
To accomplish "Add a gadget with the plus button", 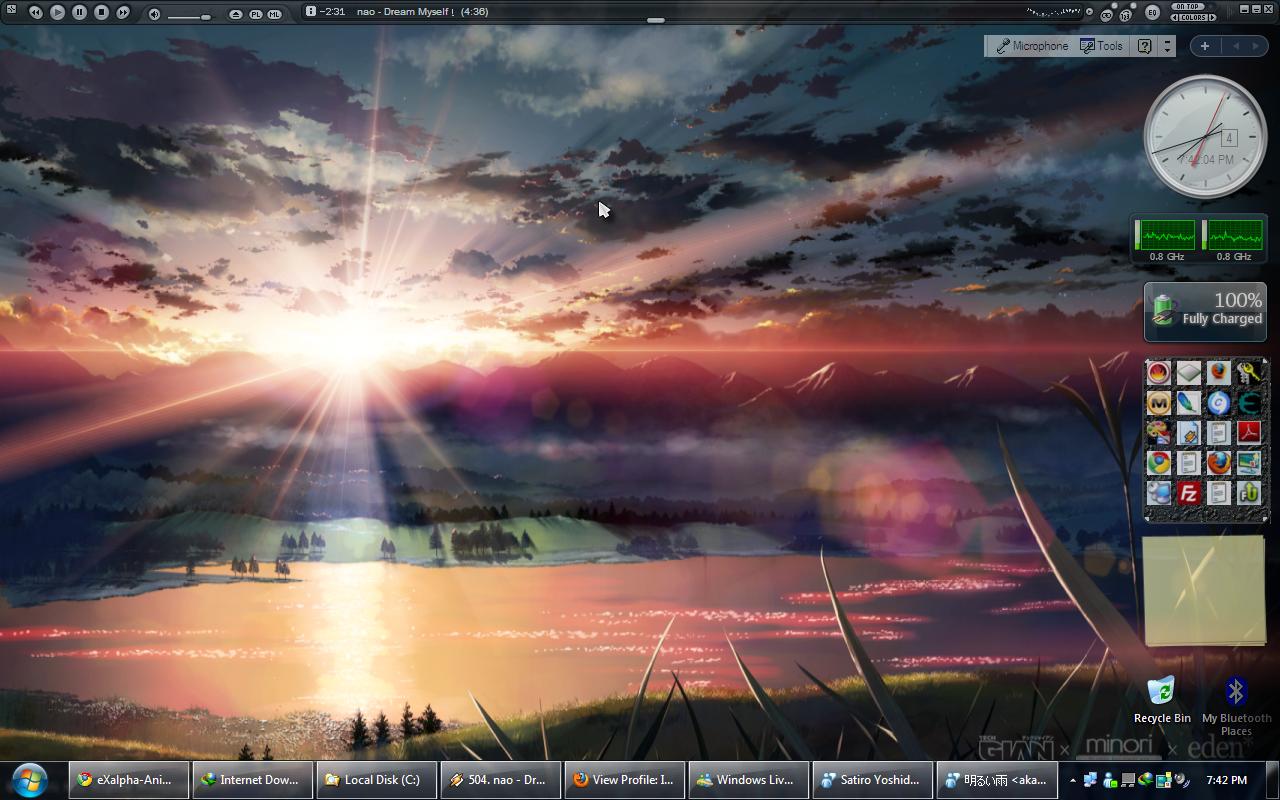I will [1204, 46].
